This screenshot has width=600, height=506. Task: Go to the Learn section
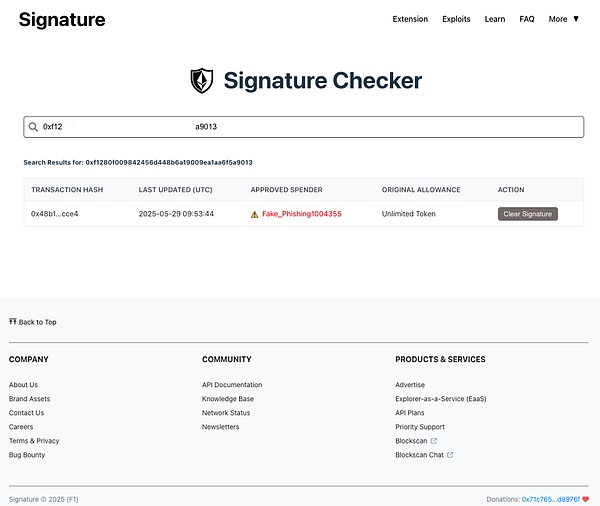pyautogui.click(x=494, y=19)
